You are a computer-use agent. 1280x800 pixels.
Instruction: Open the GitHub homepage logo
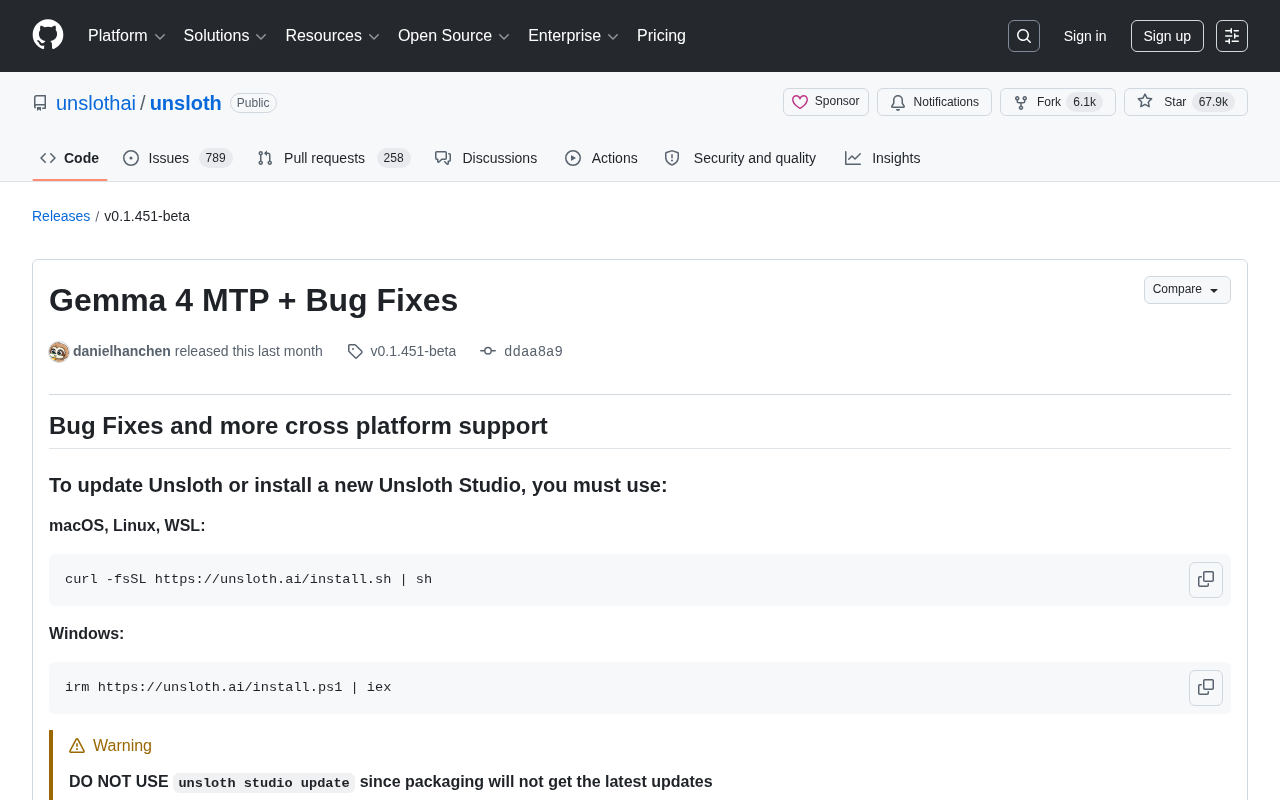[48, 35]
